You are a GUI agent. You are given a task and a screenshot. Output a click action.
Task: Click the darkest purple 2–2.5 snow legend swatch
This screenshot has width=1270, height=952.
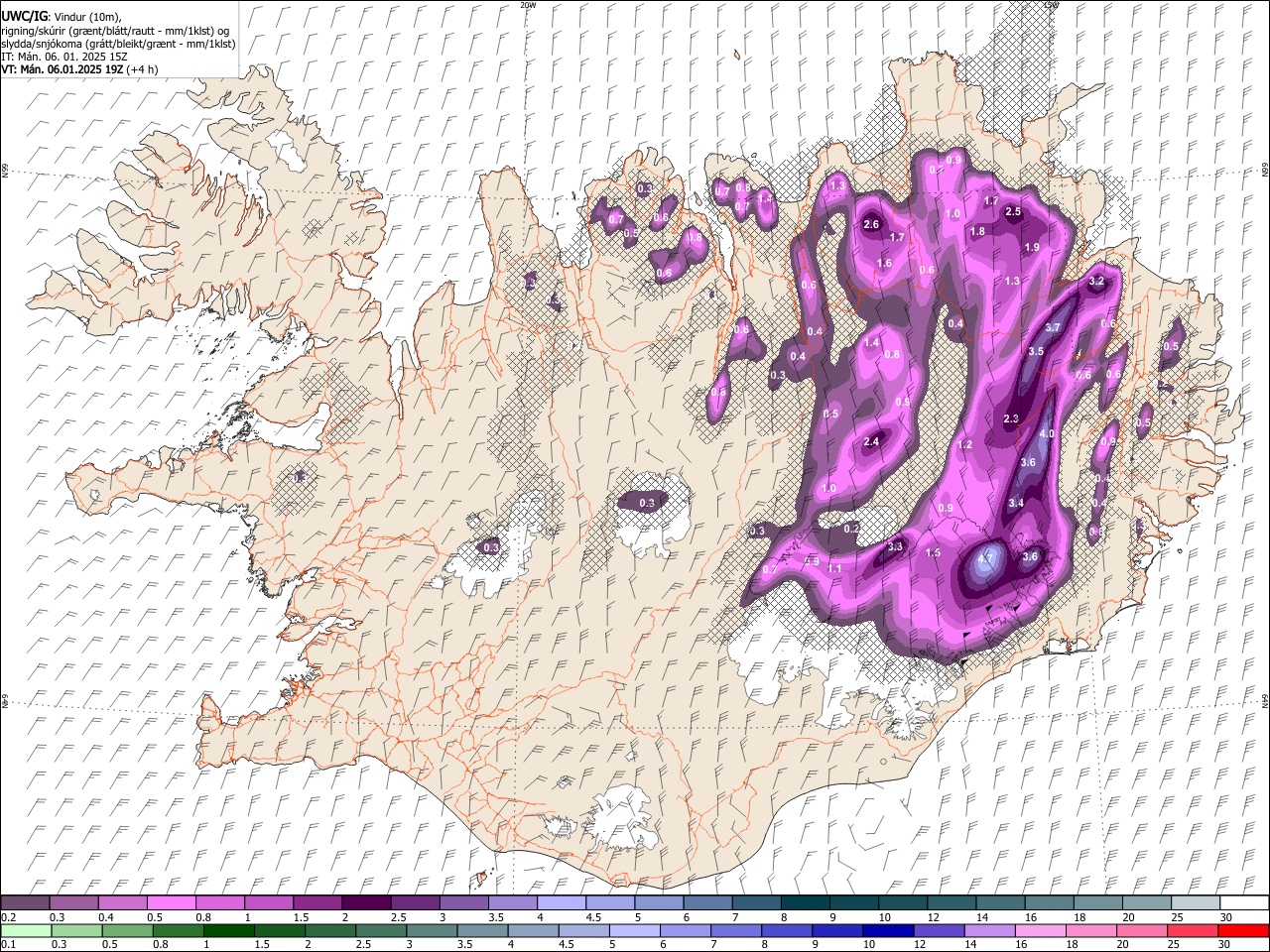[x=366, y=903]
